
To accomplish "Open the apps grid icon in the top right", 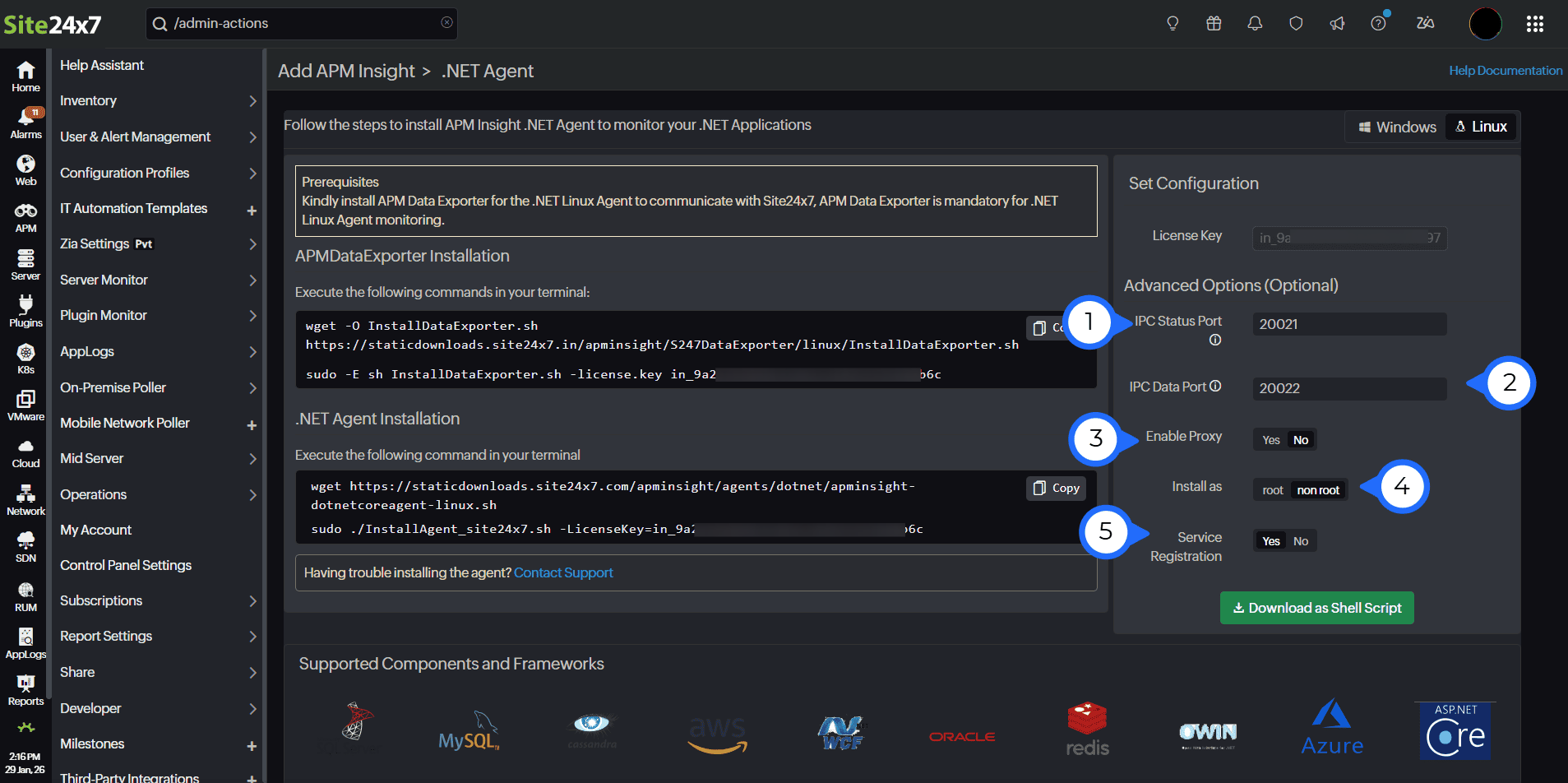I will coord(1534,24).
